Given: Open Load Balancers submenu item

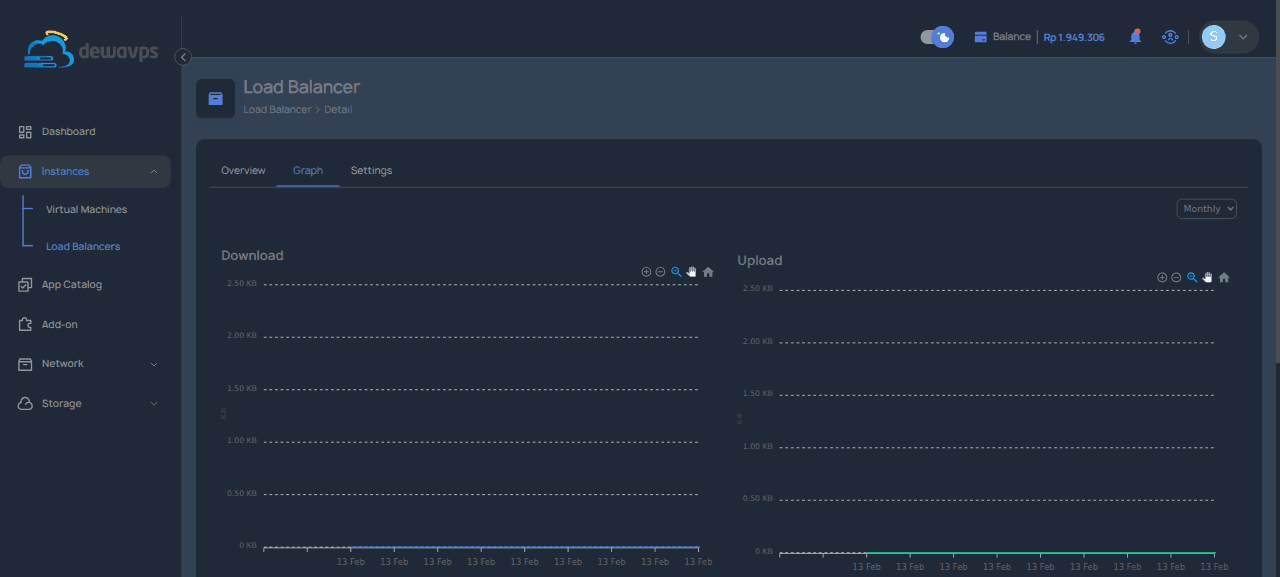Looking at the screenshot, I should [x=83, y=247].
